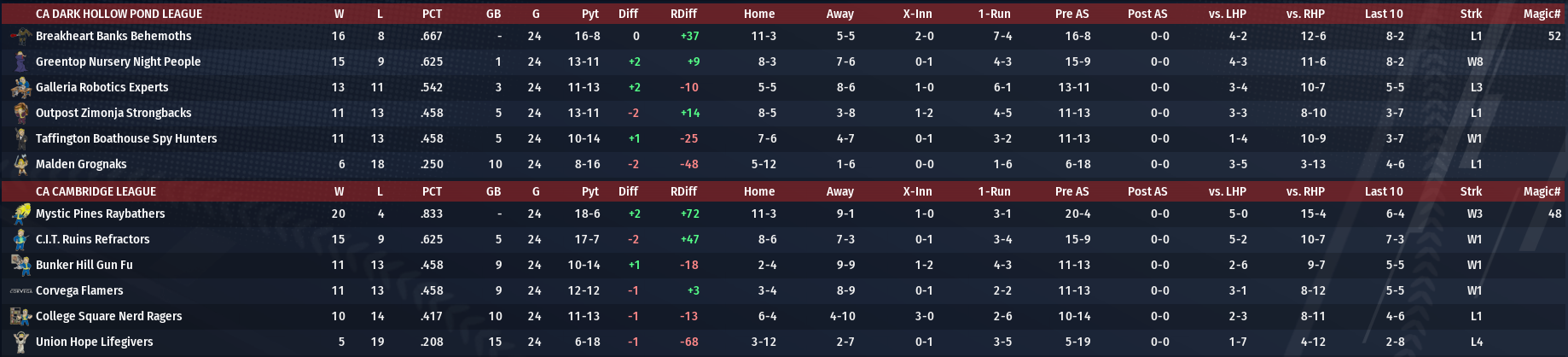Open the Bunker Hill Gun Fu team

point(84,265)
